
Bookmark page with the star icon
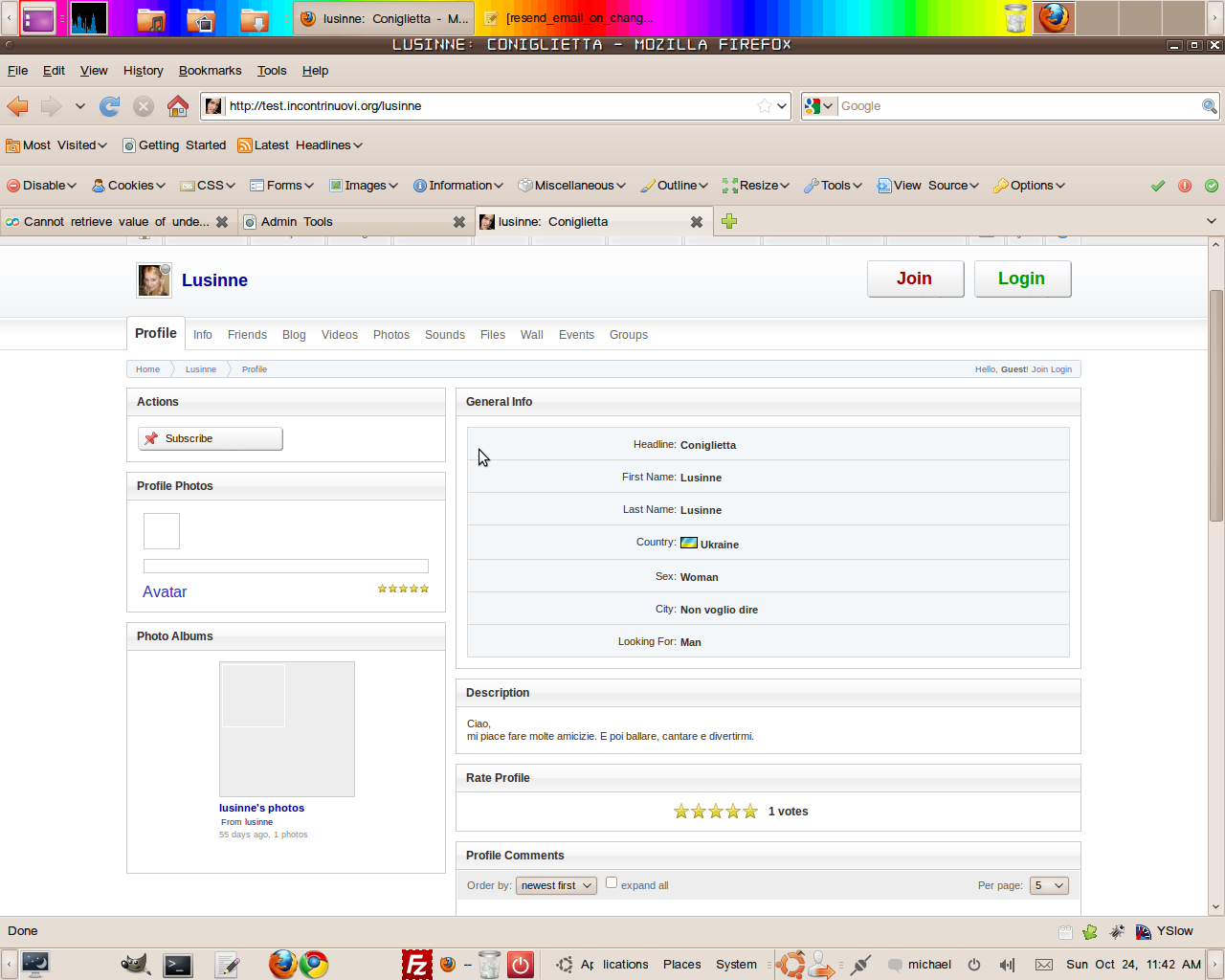(765, 106)
